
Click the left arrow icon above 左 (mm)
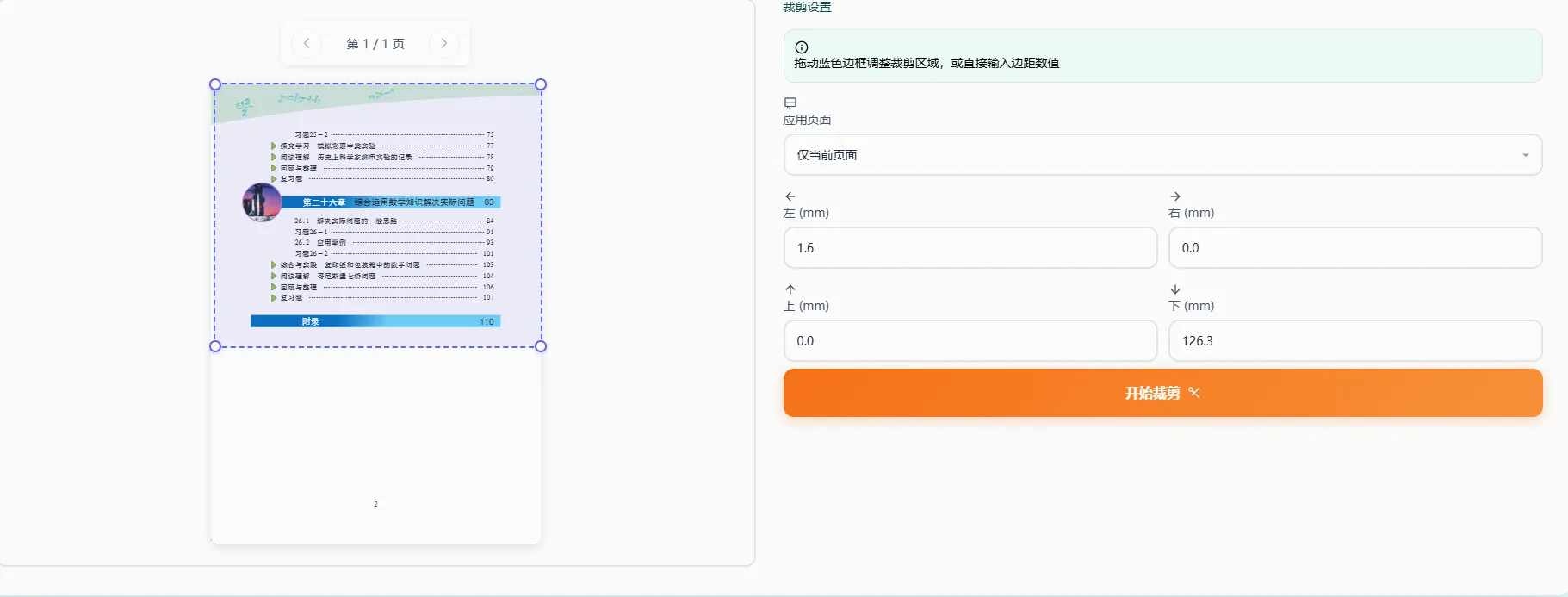click(x=790, y=196)
